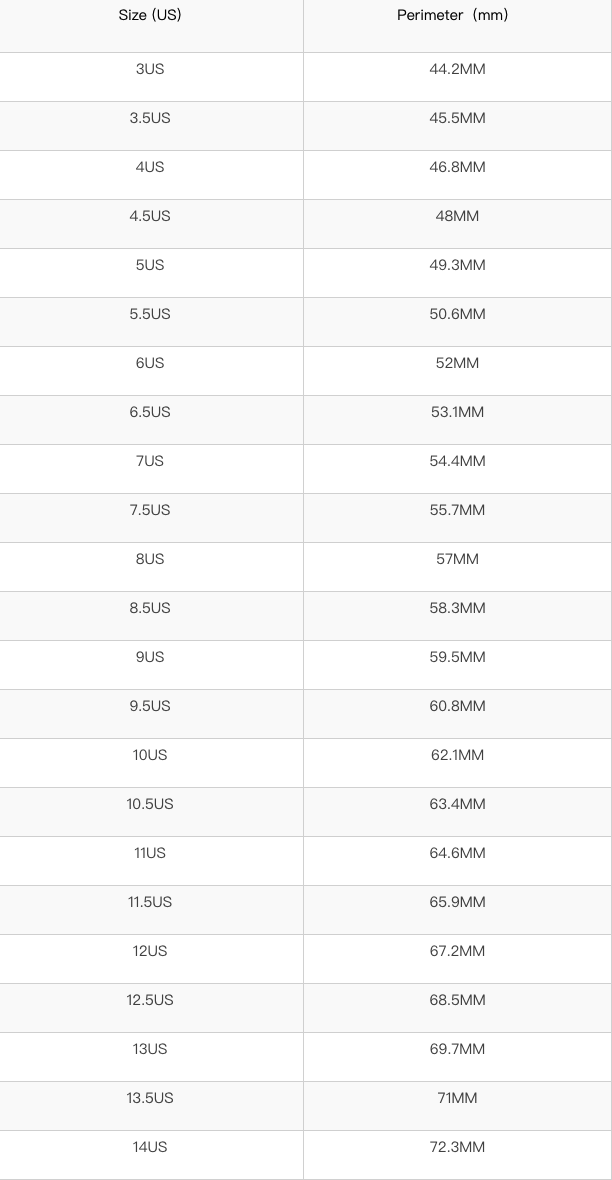612x1180 pixels.
Task: Select the 10.5US size cell
Action: coord(150,804)
